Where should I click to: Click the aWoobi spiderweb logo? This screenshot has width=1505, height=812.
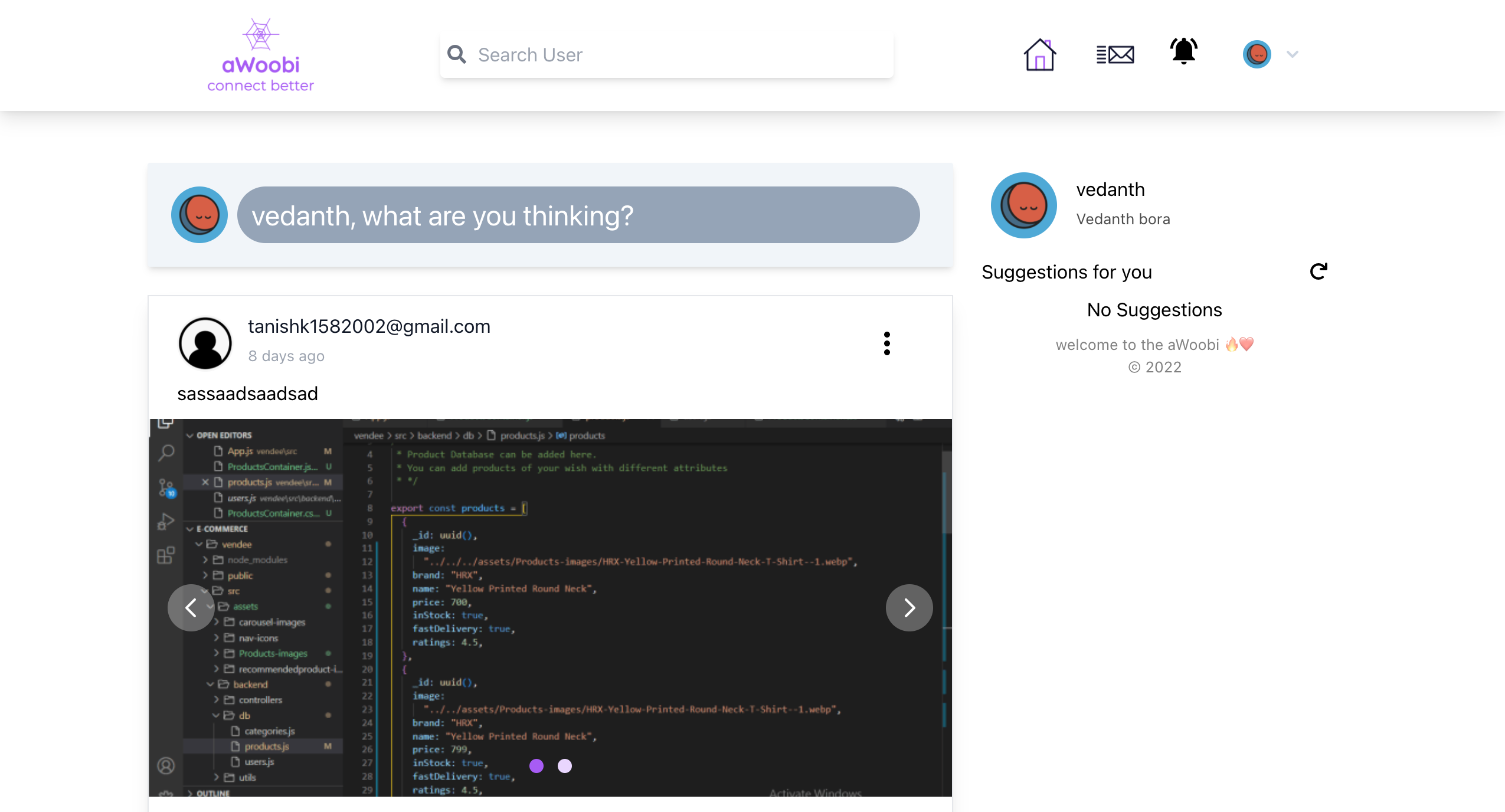pos(260,35)
